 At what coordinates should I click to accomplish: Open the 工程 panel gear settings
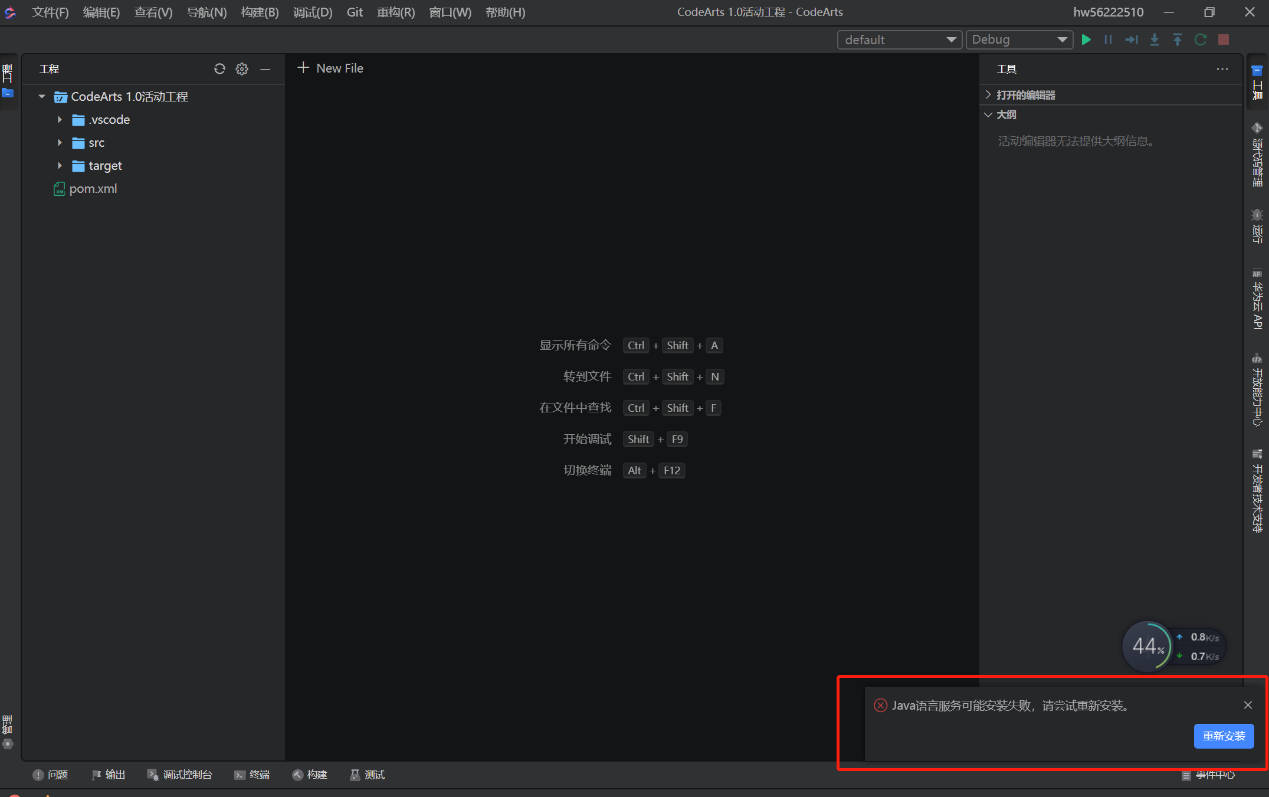(242, 69)
